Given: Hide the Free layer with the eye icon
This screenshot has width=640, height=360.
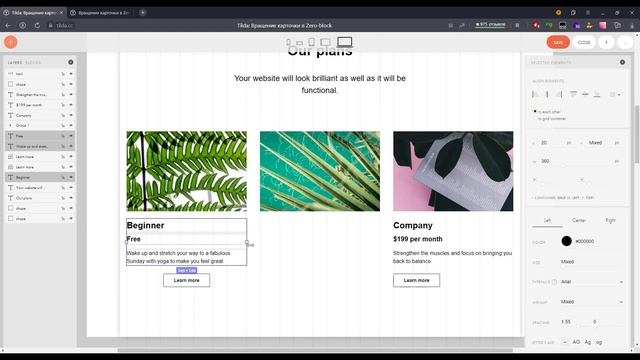Looking at the screenshot, I should click(71, 136).
